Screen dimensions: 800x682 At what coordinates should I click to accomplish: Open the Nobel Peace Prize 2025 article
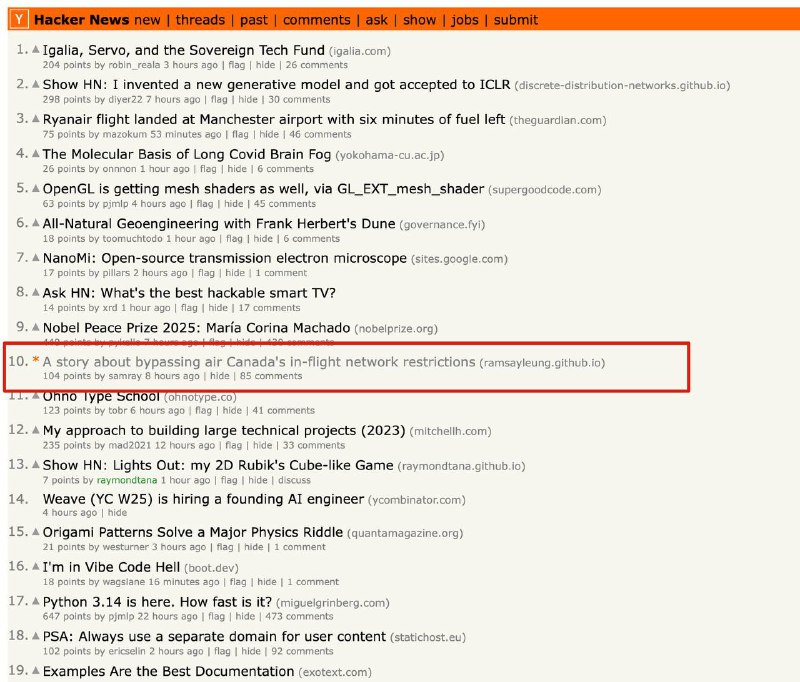click(x=196, y=327)
